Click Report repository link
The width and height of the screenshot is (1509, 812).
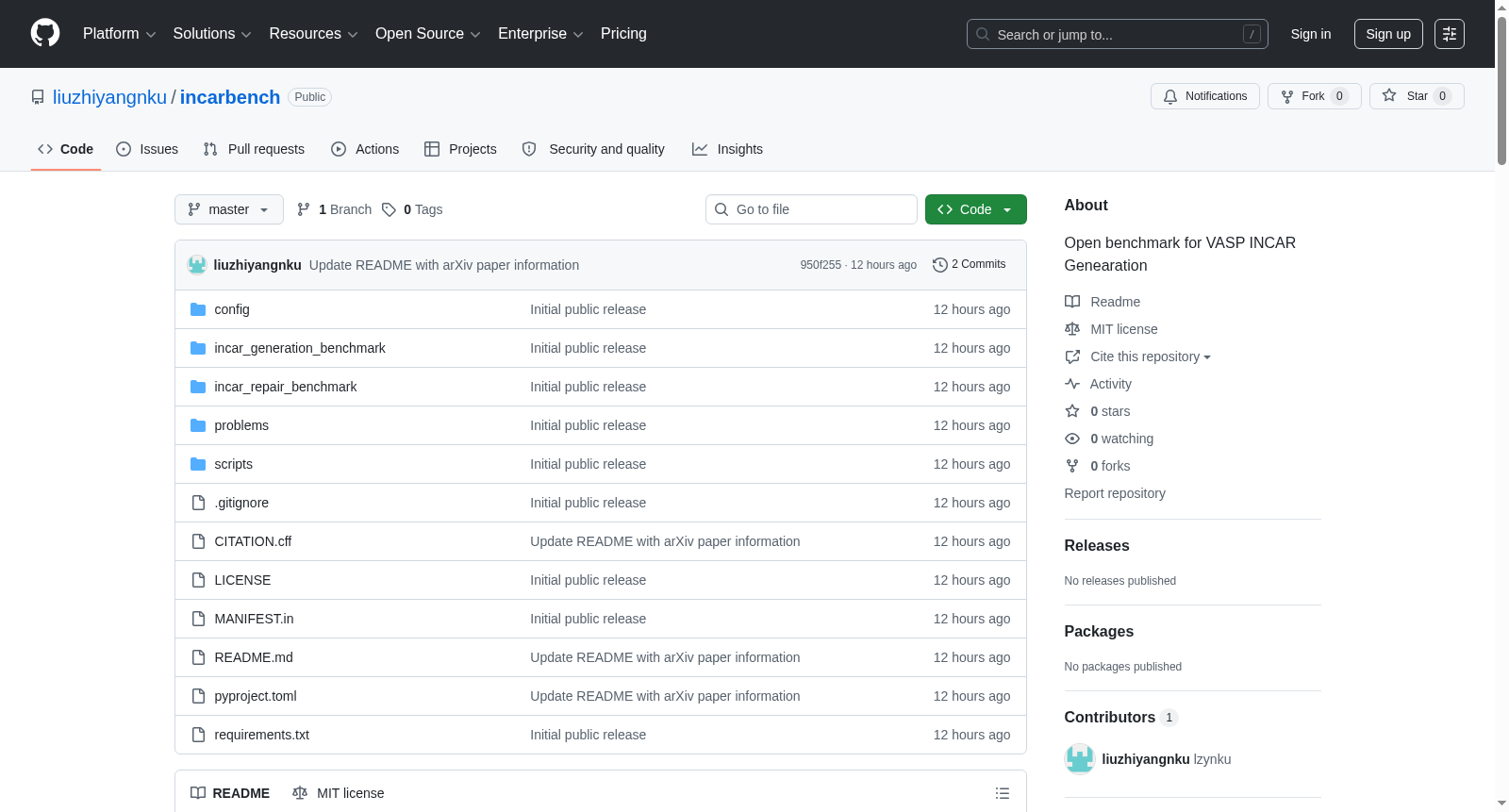[x=1115, y=493]
